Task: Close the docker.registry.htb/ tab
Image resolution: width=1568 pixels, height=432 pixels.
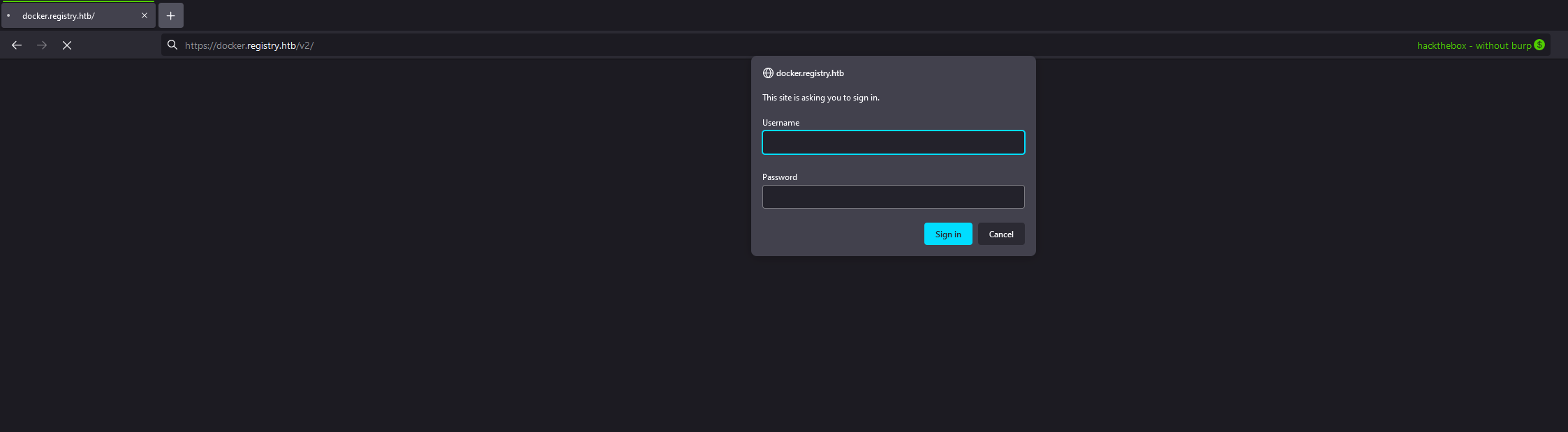Action: [145, 15]
